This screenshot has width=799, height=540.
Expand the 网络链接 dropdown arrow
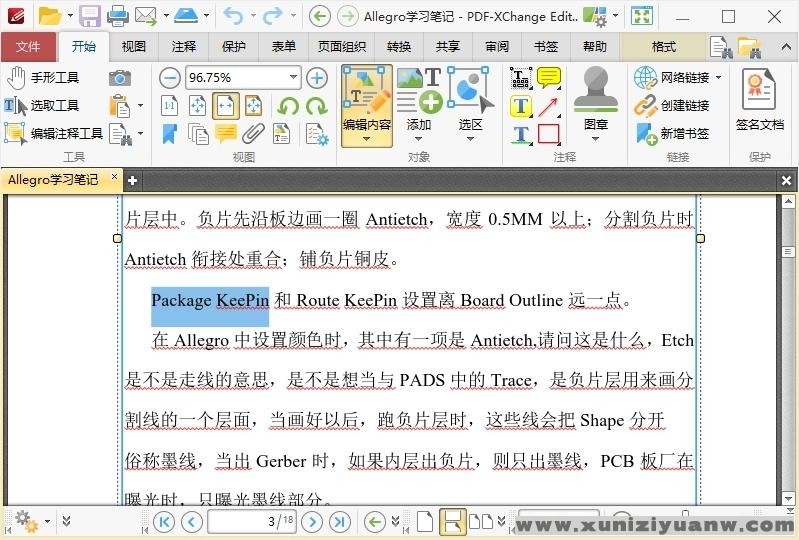(718, 78)
